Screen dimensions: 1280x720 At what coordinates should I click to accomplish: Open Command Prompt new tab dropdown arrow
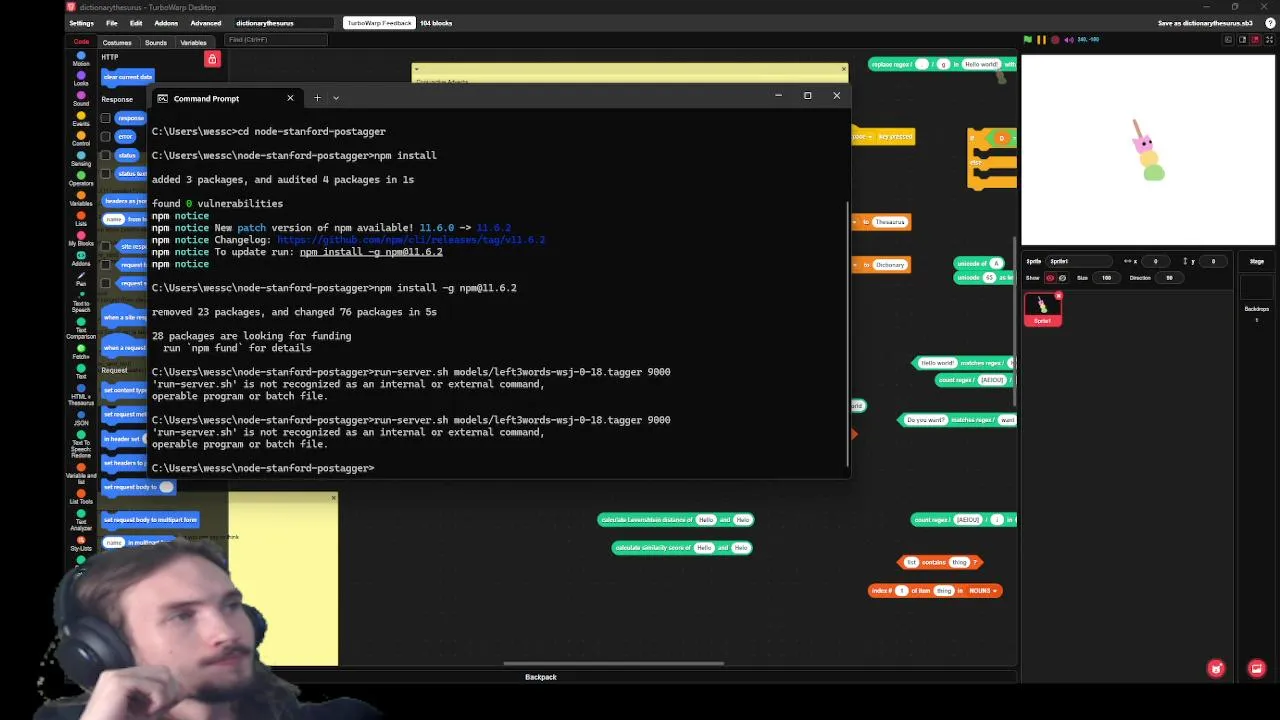[336, 98]
